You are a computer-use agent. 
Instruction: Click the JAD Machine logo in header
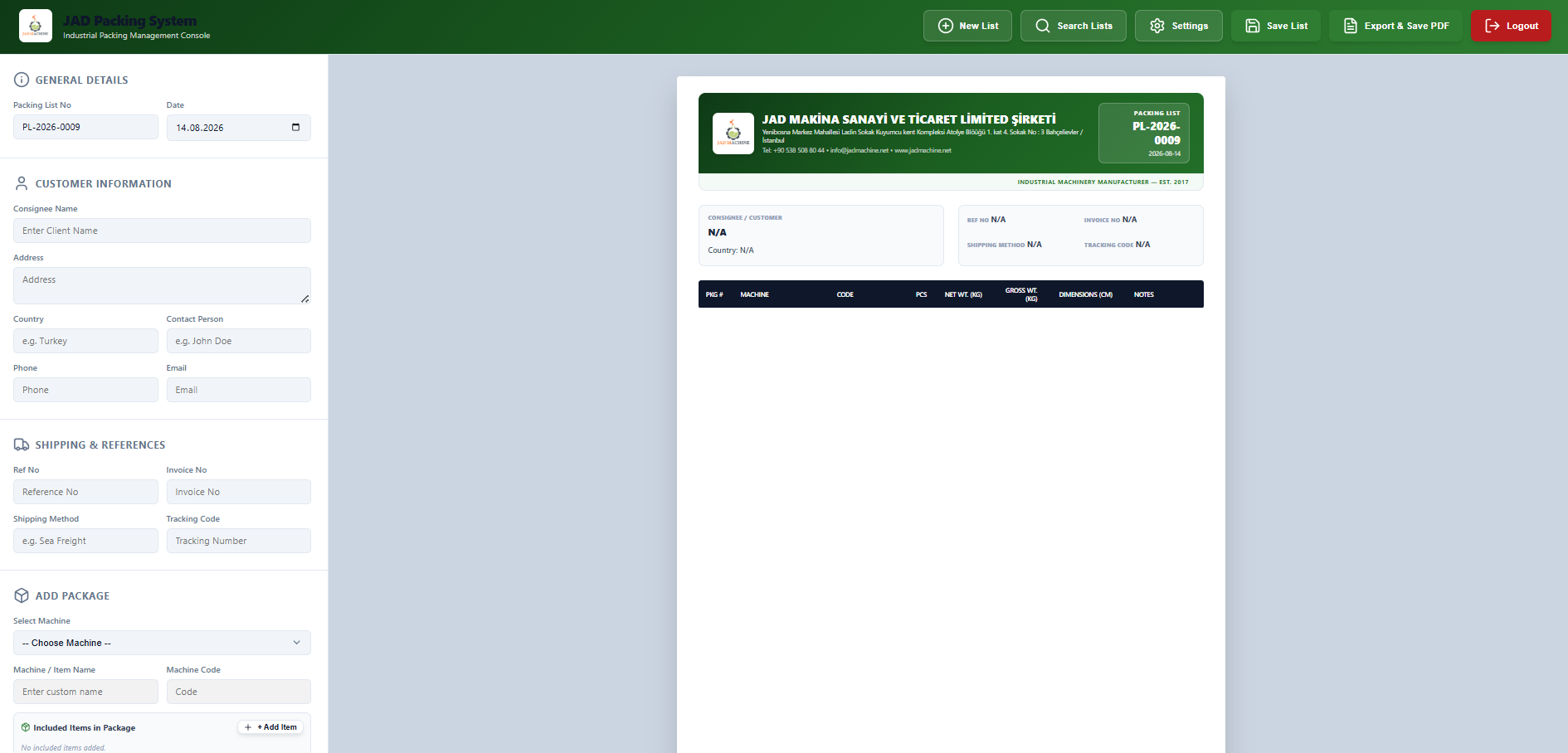point(36,26)
